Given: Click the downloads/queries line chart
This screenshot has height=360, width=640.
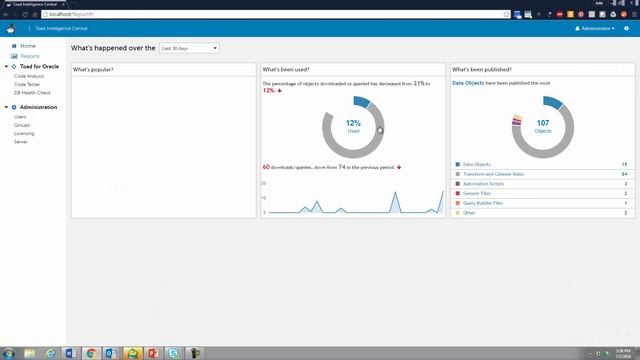Looking at the screenshot, I should pos(353,198).
